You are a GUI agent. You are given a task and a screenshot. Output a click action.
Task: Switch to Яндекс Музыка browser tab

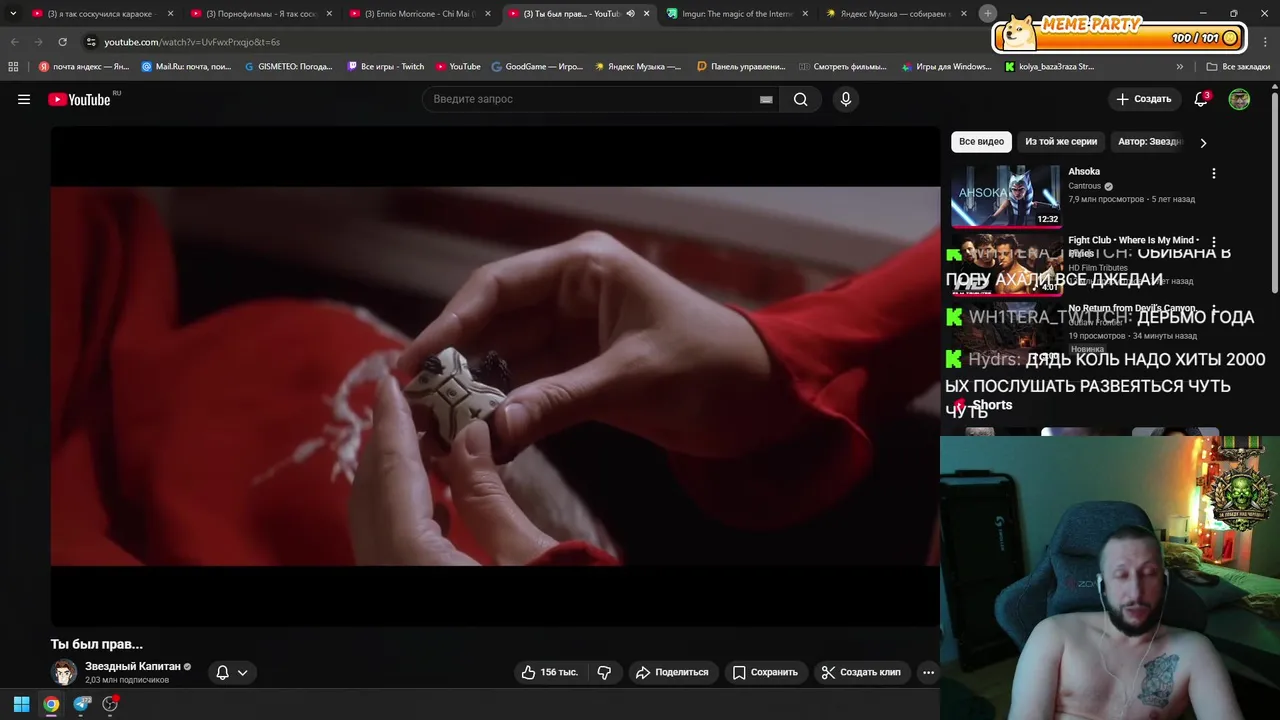tap(896, 14)
